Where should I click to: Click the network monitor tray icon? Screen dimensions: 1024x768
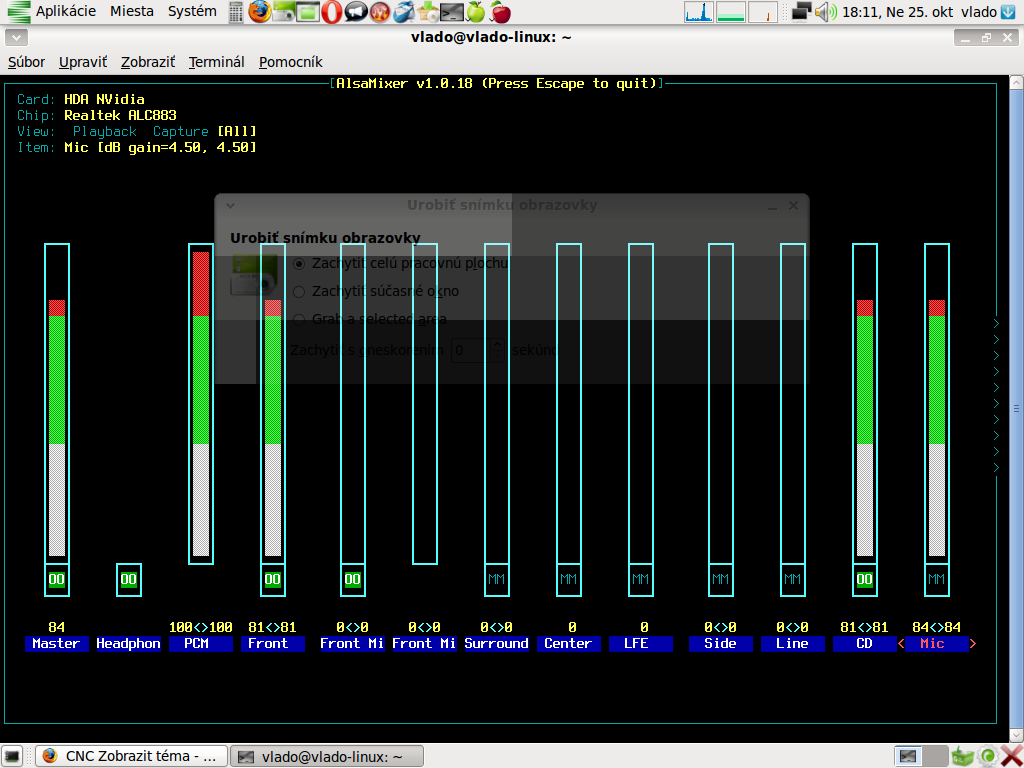click(801, 12)
